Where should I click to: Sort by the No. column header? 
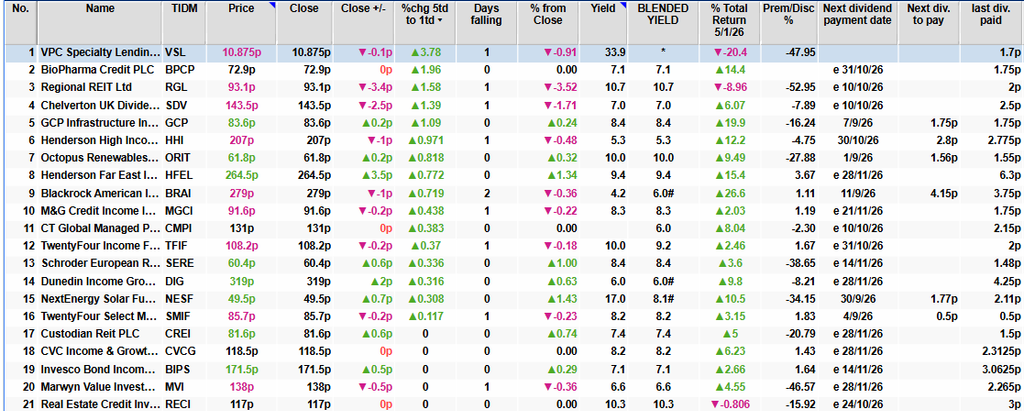click(20, 22)
